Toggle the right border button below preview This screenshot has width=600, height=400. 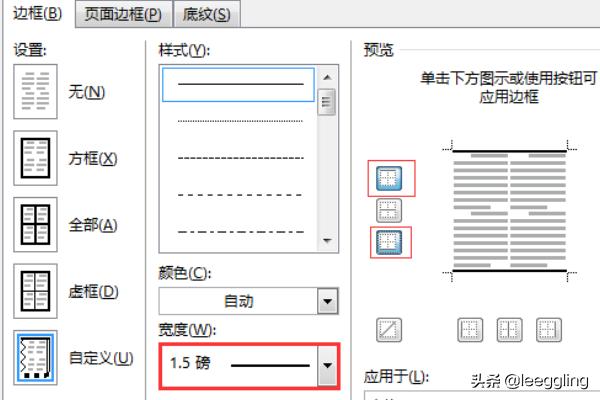[x=549, y=330]
